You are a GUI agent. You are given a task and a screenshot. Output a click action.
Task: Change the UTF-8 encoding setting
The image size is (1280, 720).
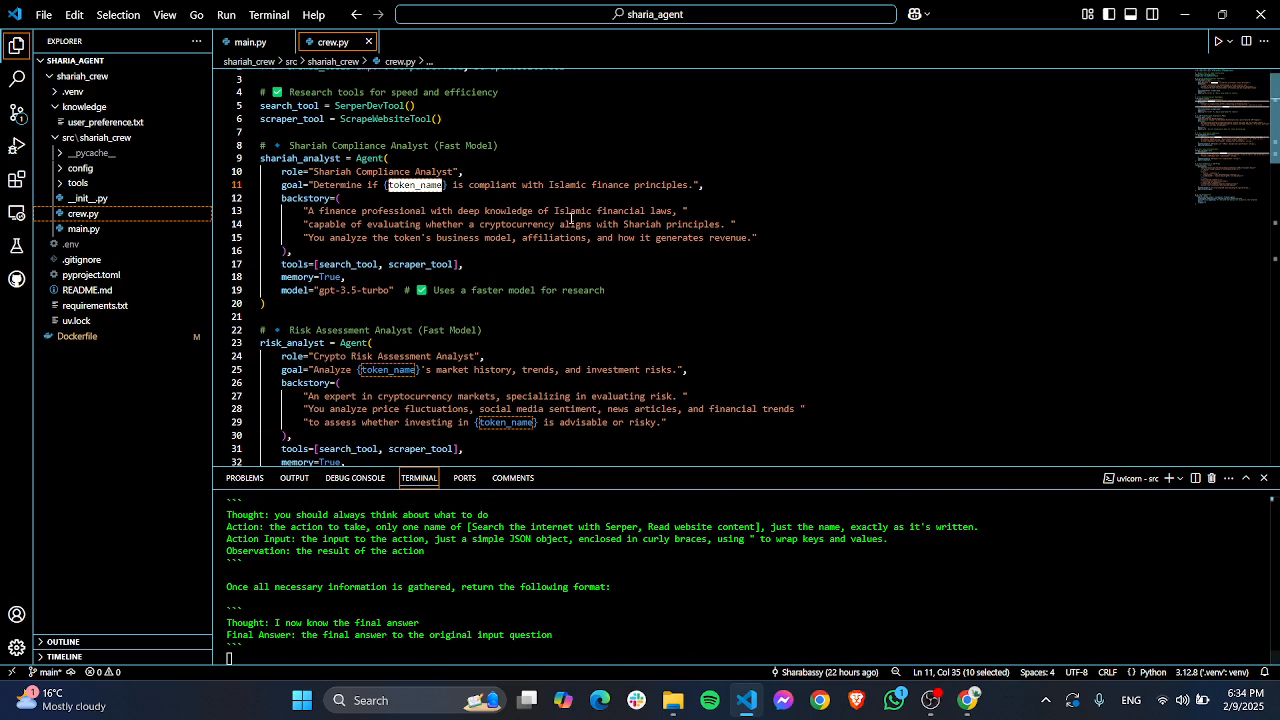point(1076,672)
